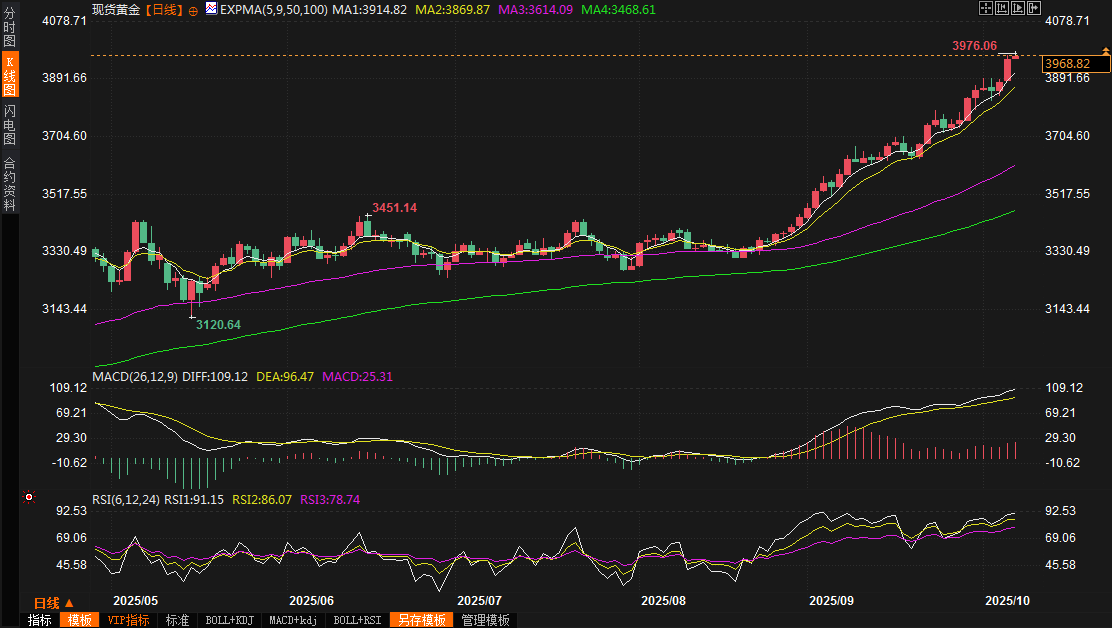Click the red target icon left of RSI panel
Viewport: 1112px width, 628px height.
[30, 497]
